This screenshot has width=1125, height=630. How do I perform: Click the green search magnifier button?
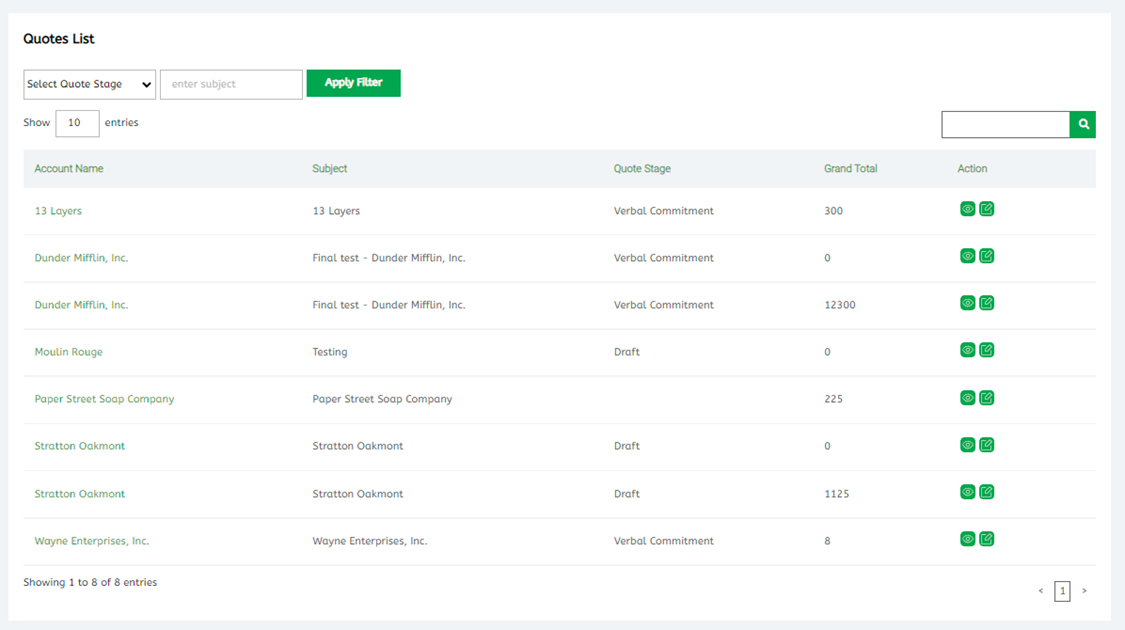coord(1083,125)
